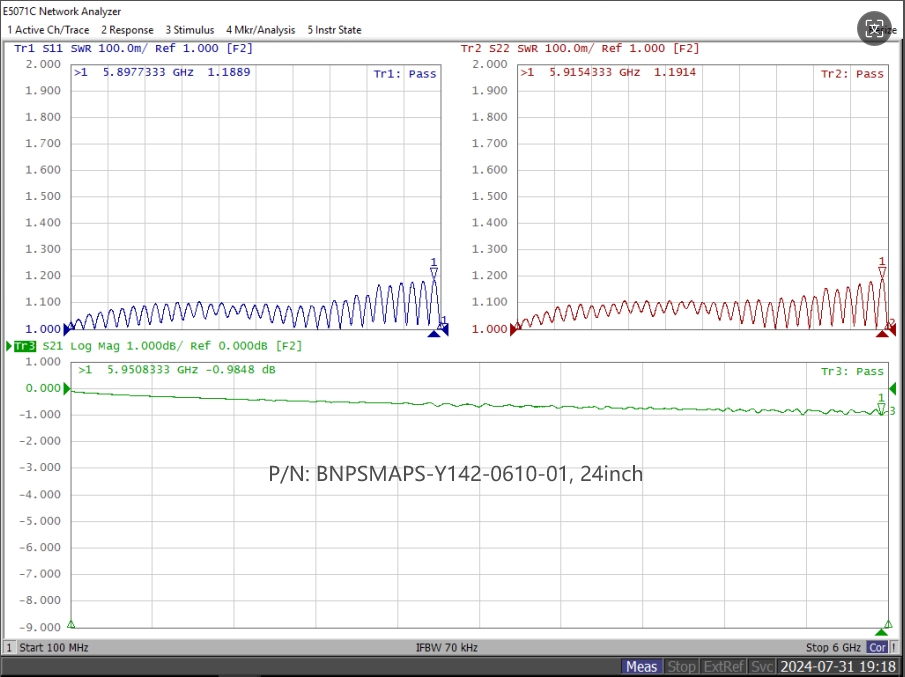Click the ExtRef status indicator
The width and height of the screenshot is (905, 677).
(x=724, y=667)
